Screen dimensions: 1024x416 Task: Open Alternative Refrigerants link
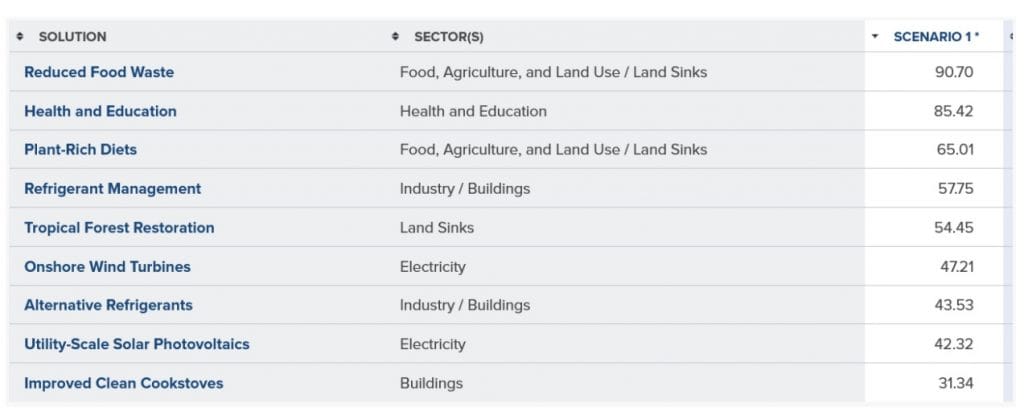click(108, 305)
